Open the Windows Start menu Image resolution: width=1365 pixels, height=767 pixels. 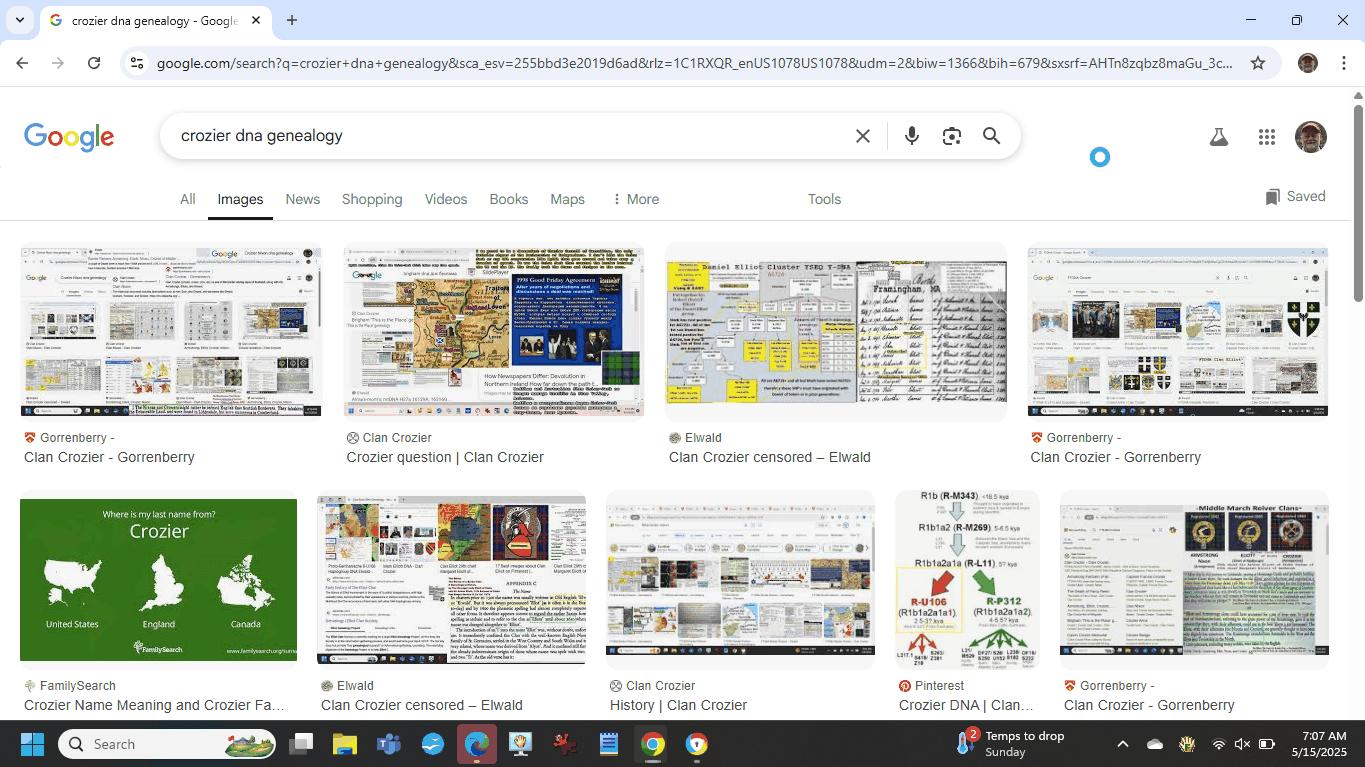click(32, 744)
